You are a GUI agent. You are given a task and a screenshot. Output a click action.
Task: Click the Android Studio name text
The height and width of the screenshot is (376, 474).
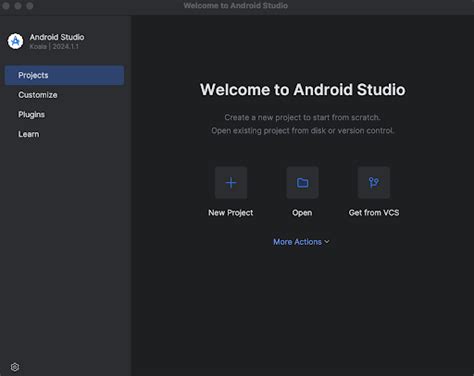(57, 37)
